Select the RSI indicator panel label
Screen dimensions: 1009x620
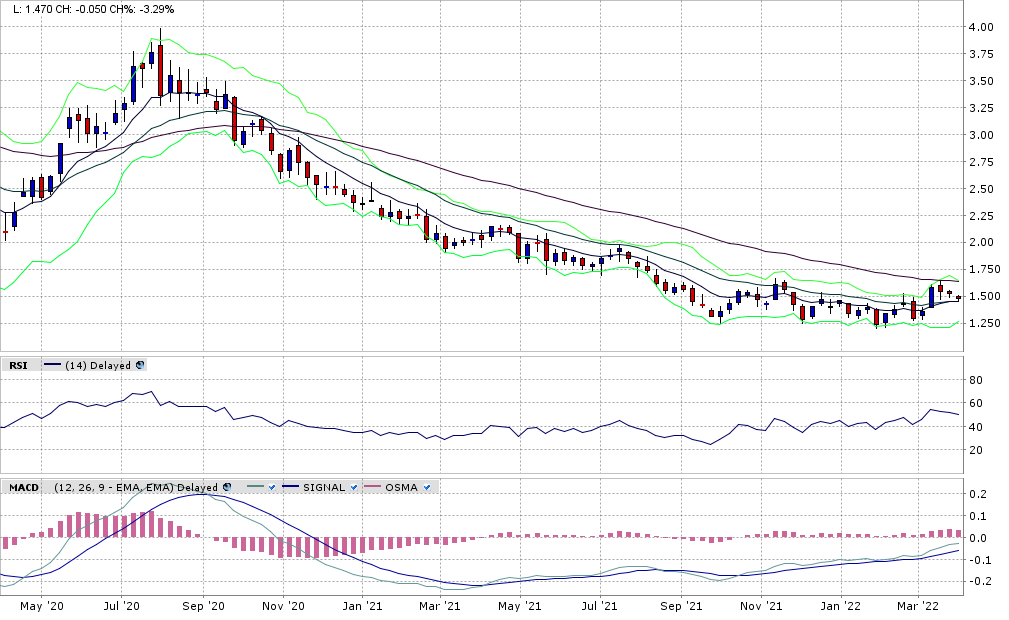[18, 365]
